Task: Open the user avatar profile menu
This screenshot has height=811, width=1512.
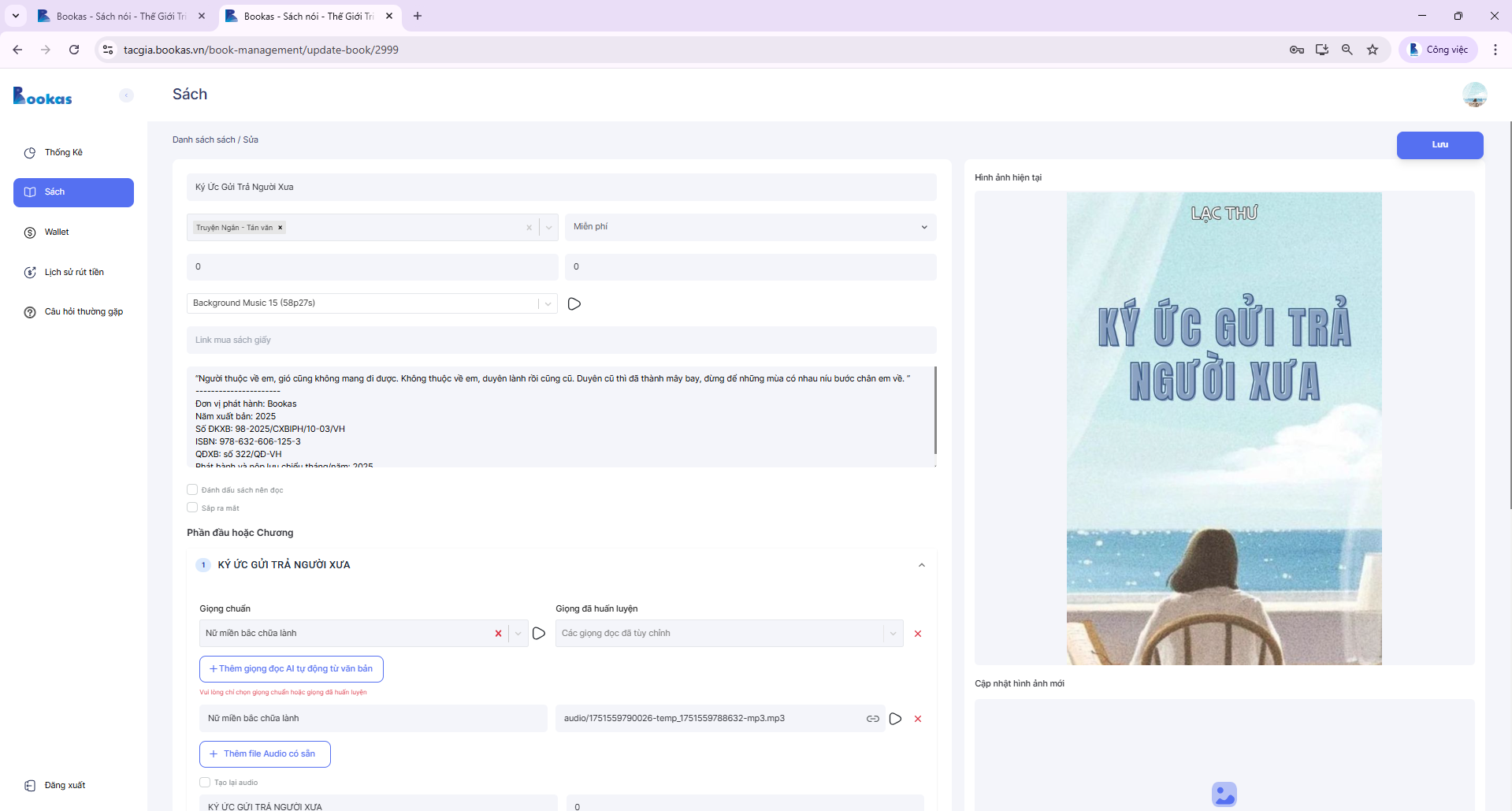Action: coord(1474,95)
